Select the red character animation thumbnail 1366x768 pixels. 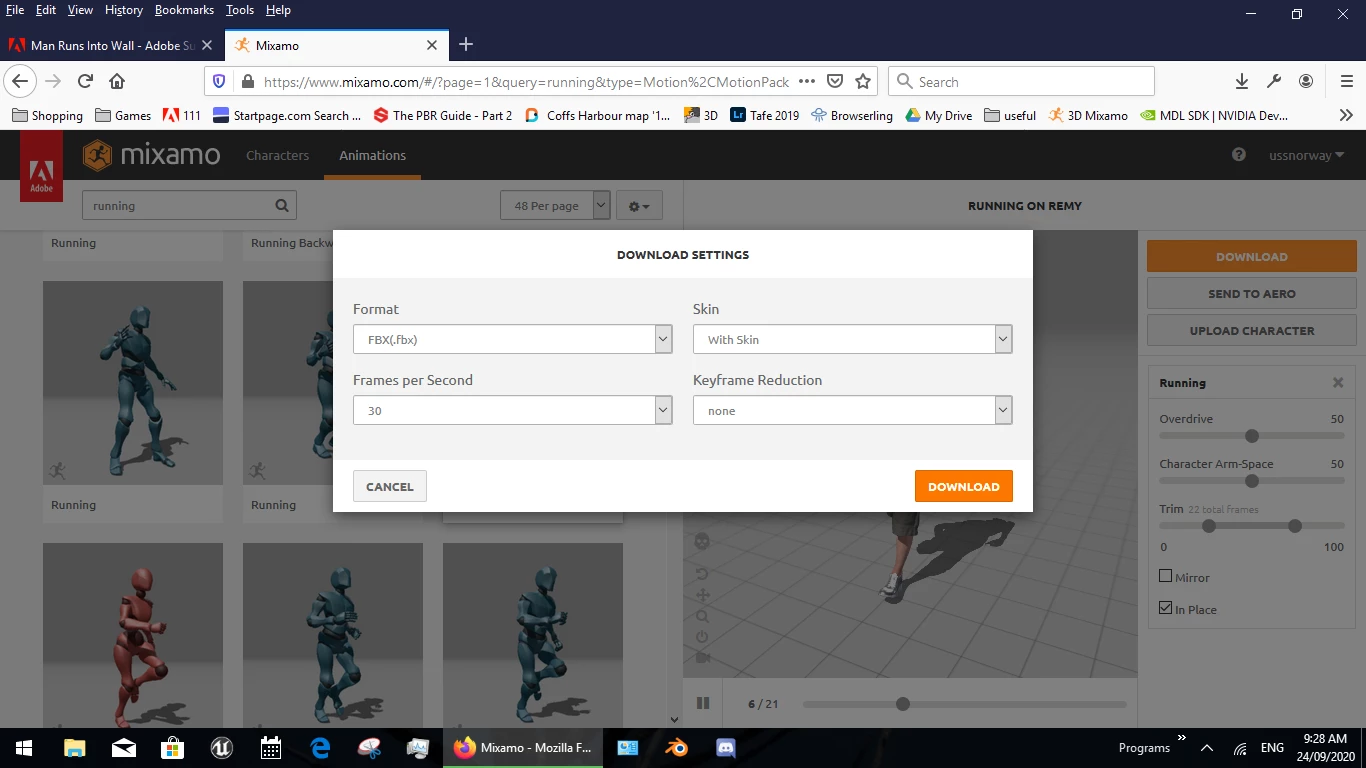[x=133, y=635]
